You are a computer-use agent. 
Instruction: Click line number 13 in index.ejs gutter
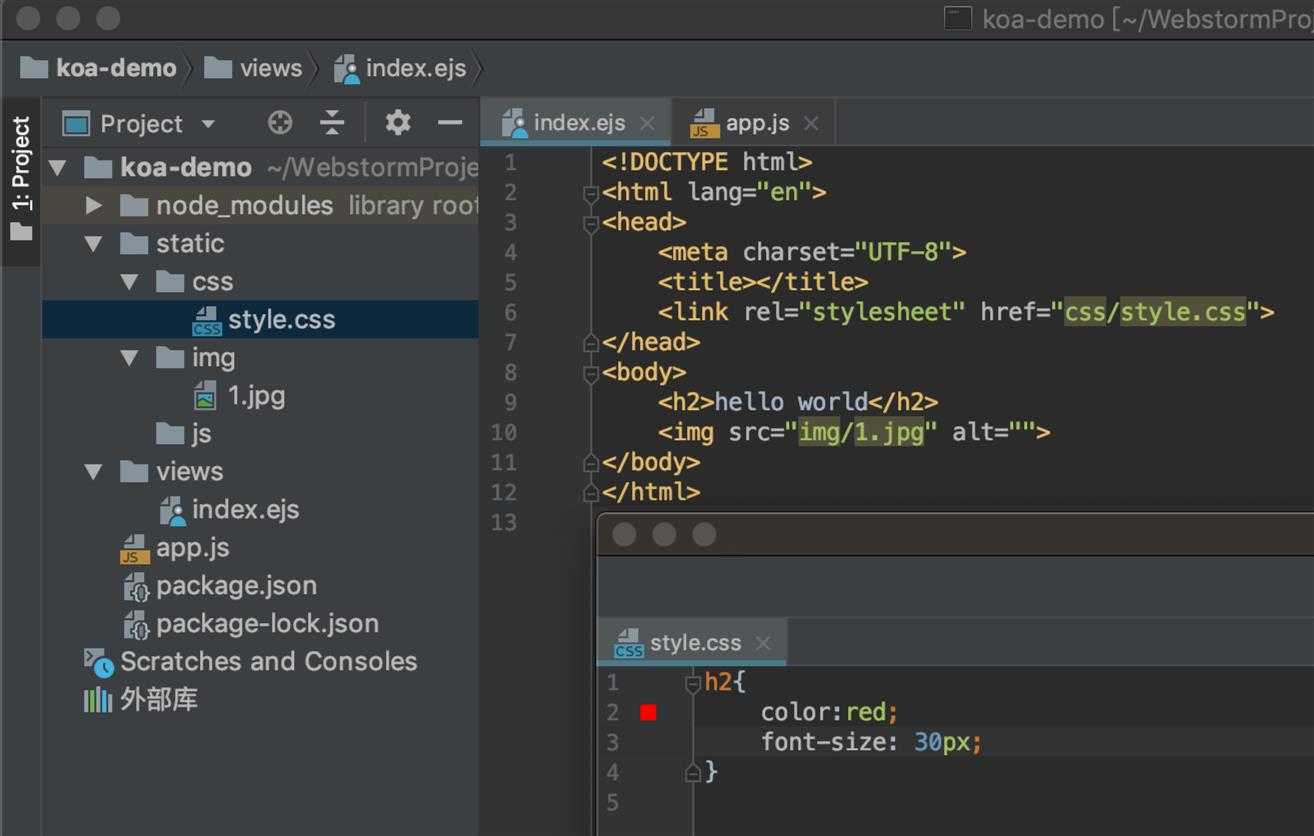point(504,522)
